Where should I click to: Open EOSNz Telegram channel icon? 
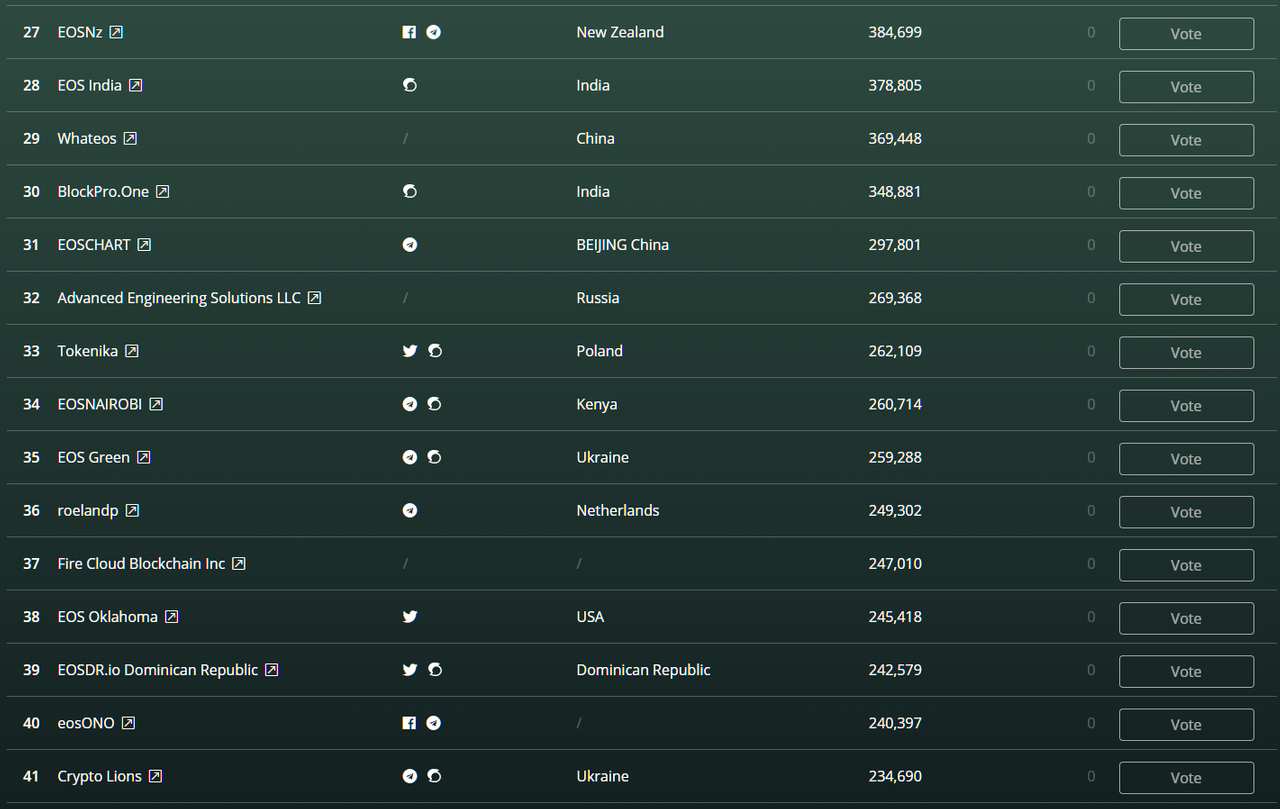tap(433, 32)
